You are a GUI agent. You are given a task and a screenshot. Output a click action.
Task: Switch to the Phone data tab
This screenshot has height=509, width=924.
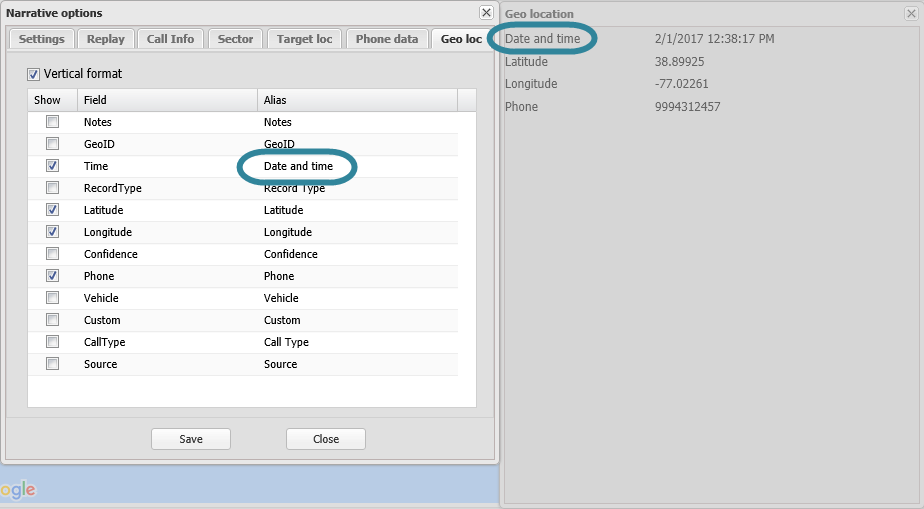(387, 39)
